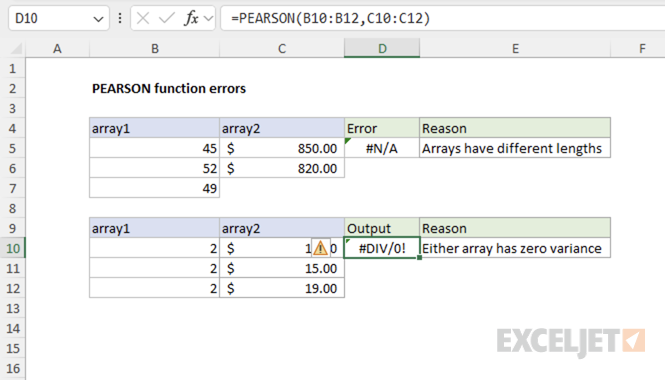Screen dimensions: 665x380
Task: Click the error warning icon in C10
Action: [x=320, y=248]
